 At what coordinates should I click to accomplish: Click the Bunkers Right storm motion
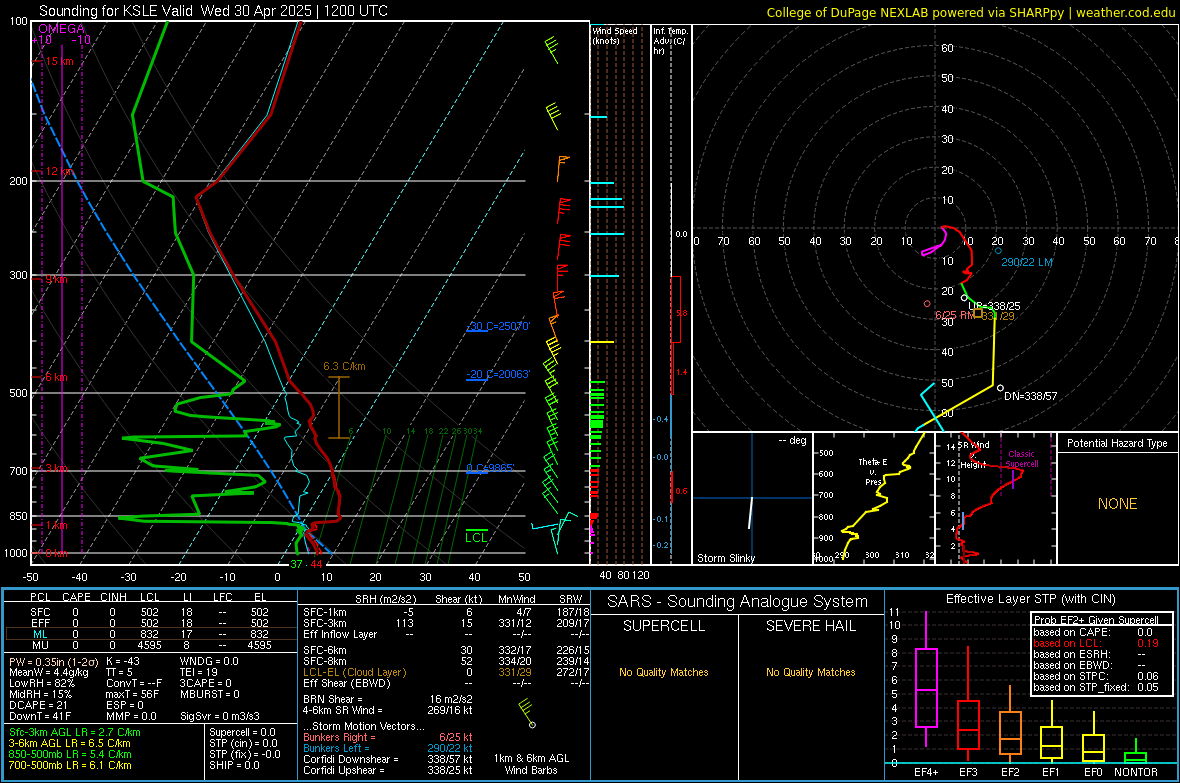pyautogui.click(x=388, y=737)
